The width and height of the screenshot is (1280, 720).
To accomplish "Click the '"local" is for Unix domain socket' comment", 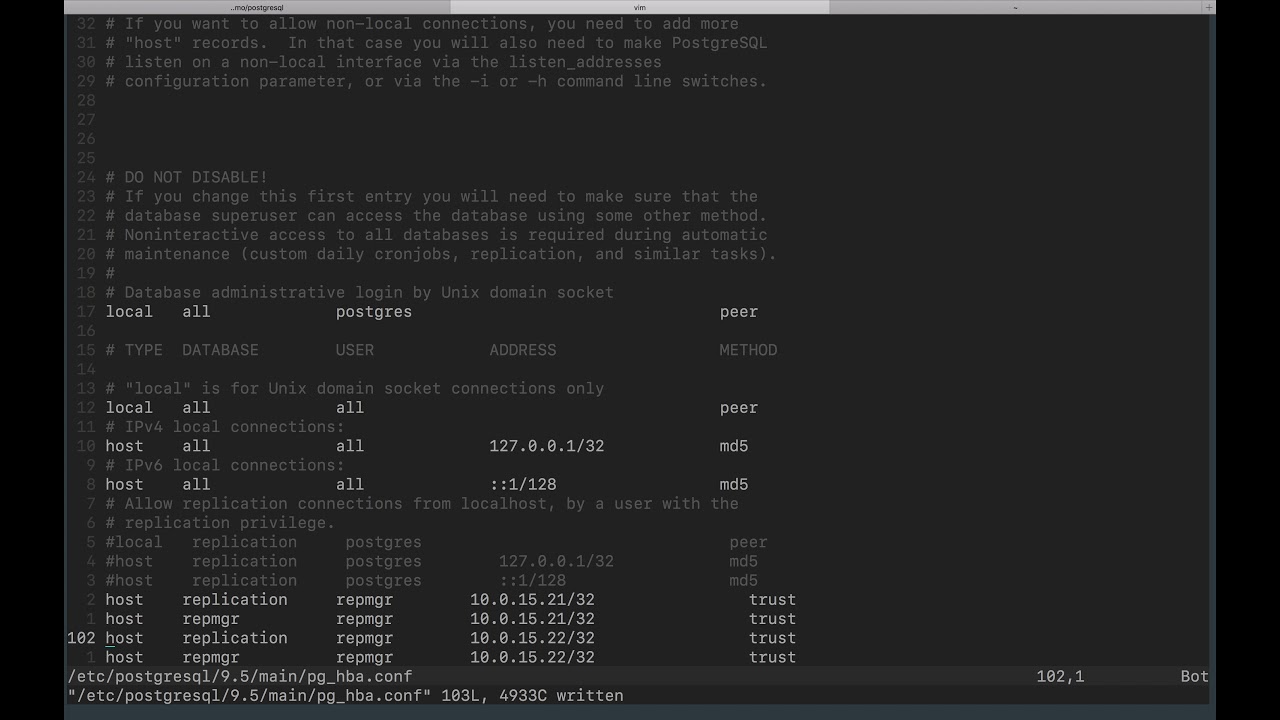I will point(355,388).
